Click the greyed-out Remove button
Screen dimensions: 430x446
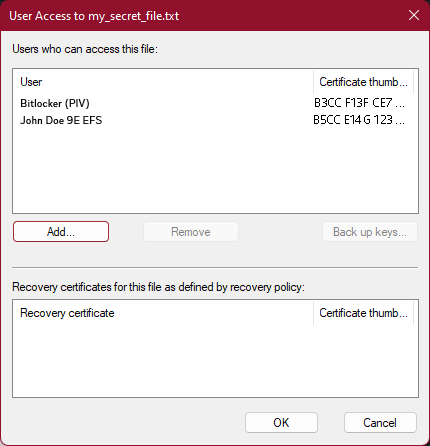[x=191, y=232]
